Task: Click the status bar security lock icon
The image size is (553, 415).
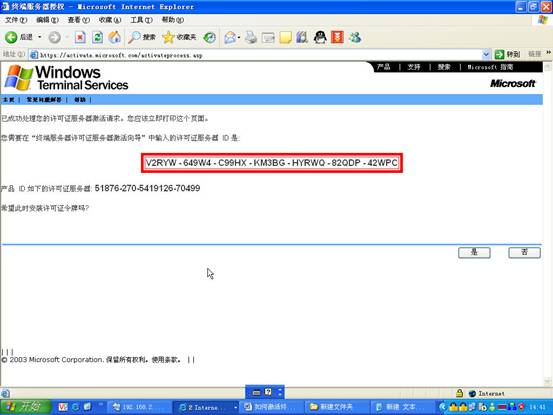Action: click(459, 393)
